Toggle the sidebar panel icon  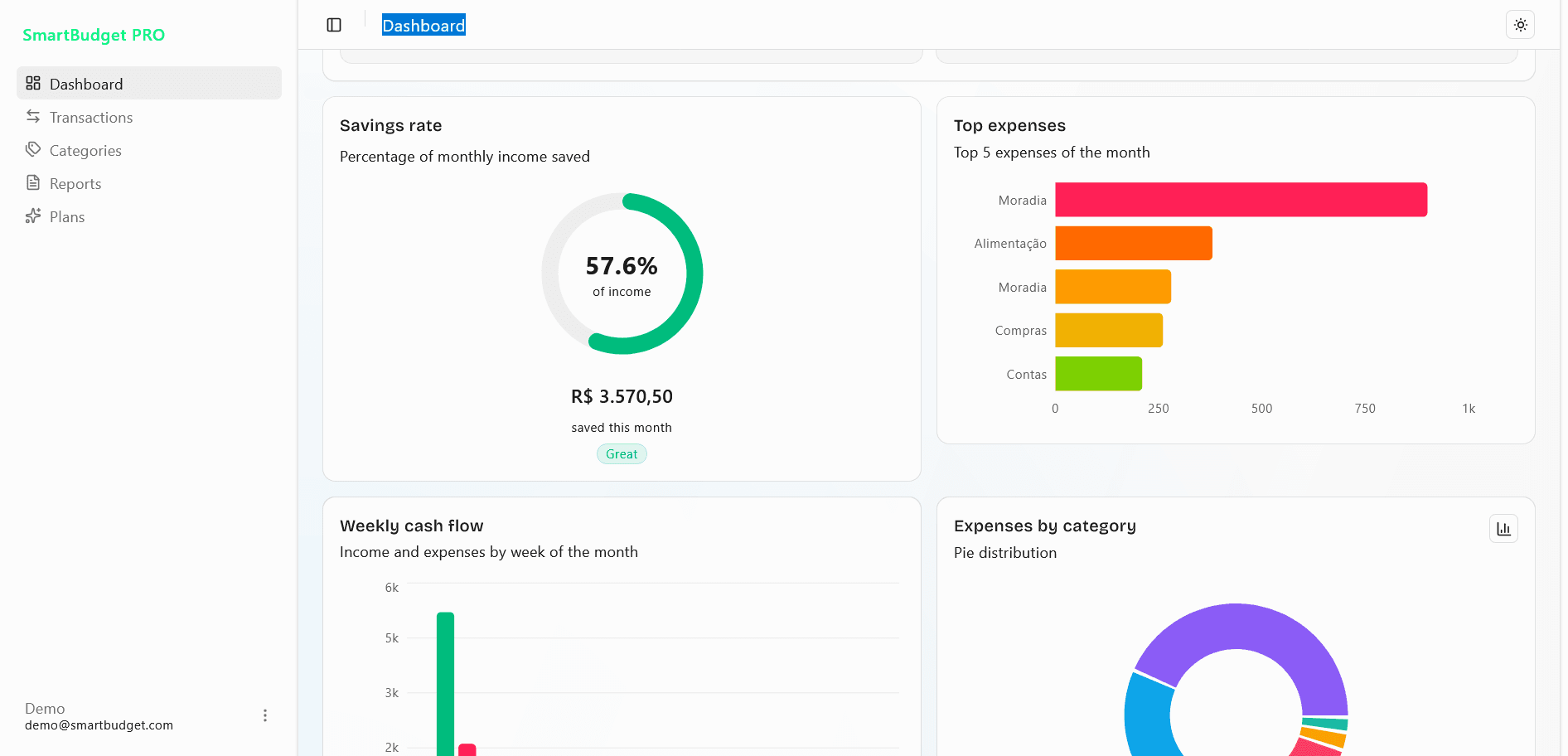point(334,25)
